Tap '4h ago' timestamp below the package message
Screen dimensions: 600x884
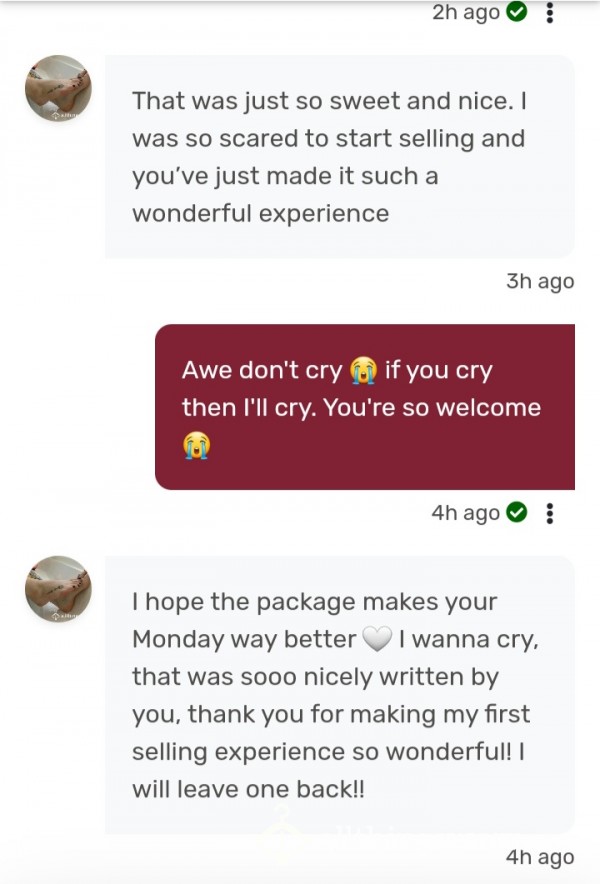click(540, 857)
